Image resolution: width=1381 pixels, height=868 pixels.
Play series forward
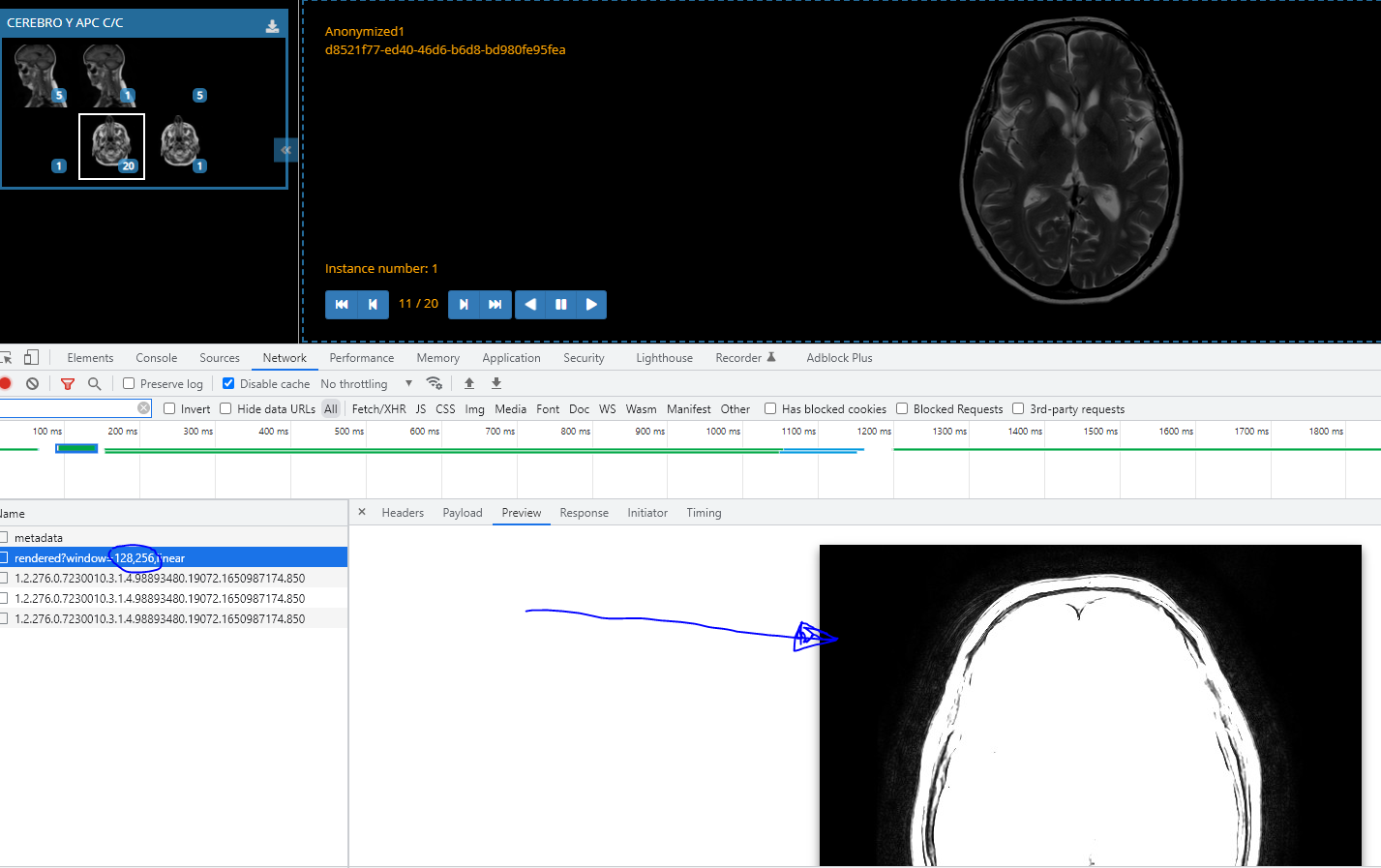[591, 304]
